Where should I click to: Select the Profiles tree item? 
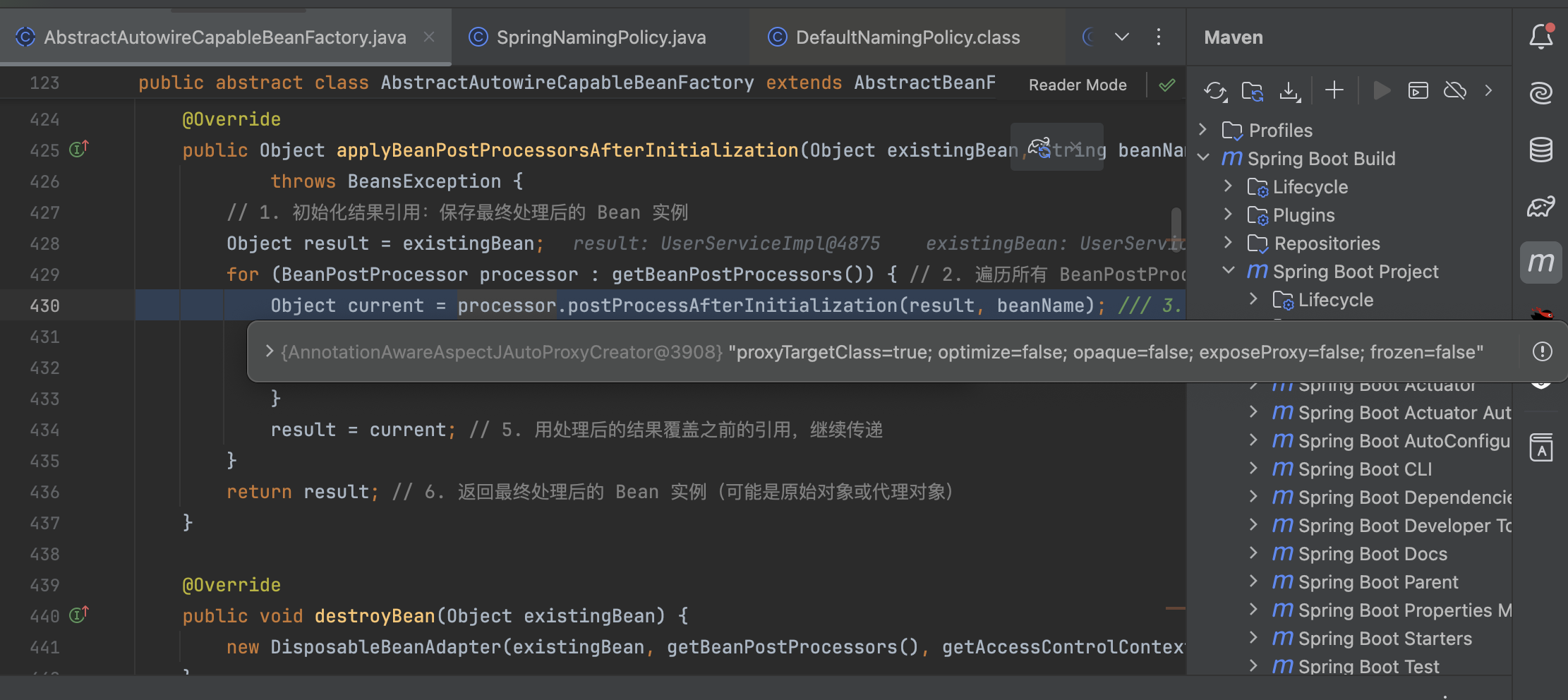pos(1280,131)
